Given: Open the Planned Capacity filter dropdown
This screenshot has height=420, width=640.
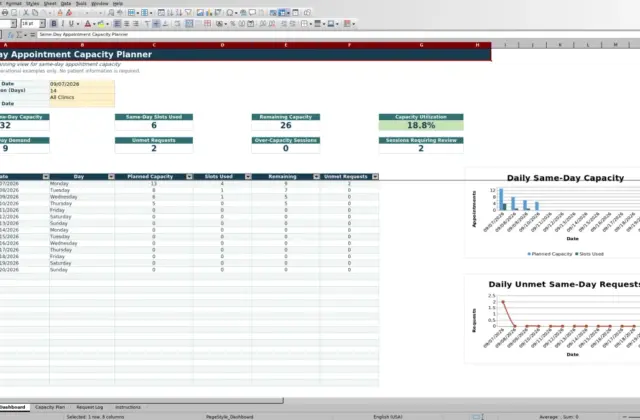Looking at the screenshot, I should (x=189, y=177).
